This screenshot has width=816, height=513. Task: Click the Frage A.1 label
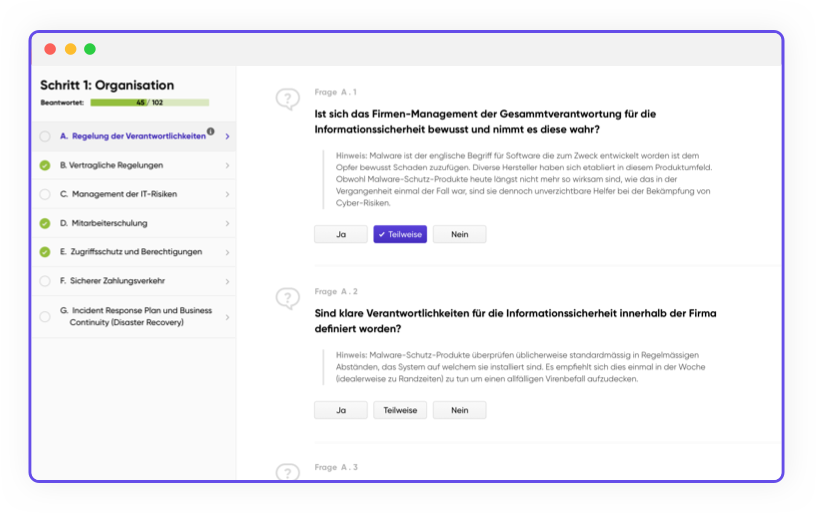(336, 92)
